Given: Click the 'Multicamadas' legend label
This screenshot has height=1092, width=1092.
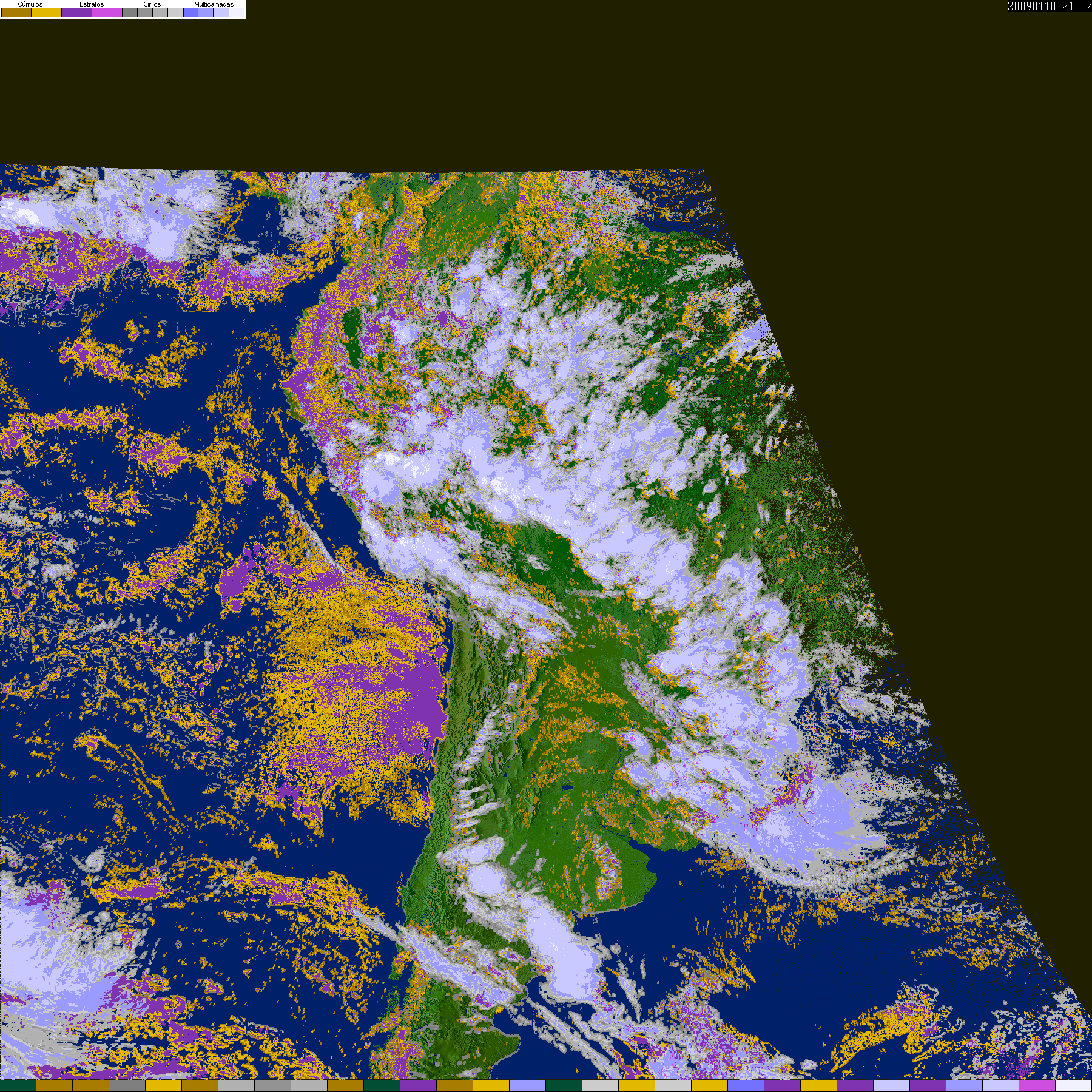Looking at the screenshot, I should [214, 4].
